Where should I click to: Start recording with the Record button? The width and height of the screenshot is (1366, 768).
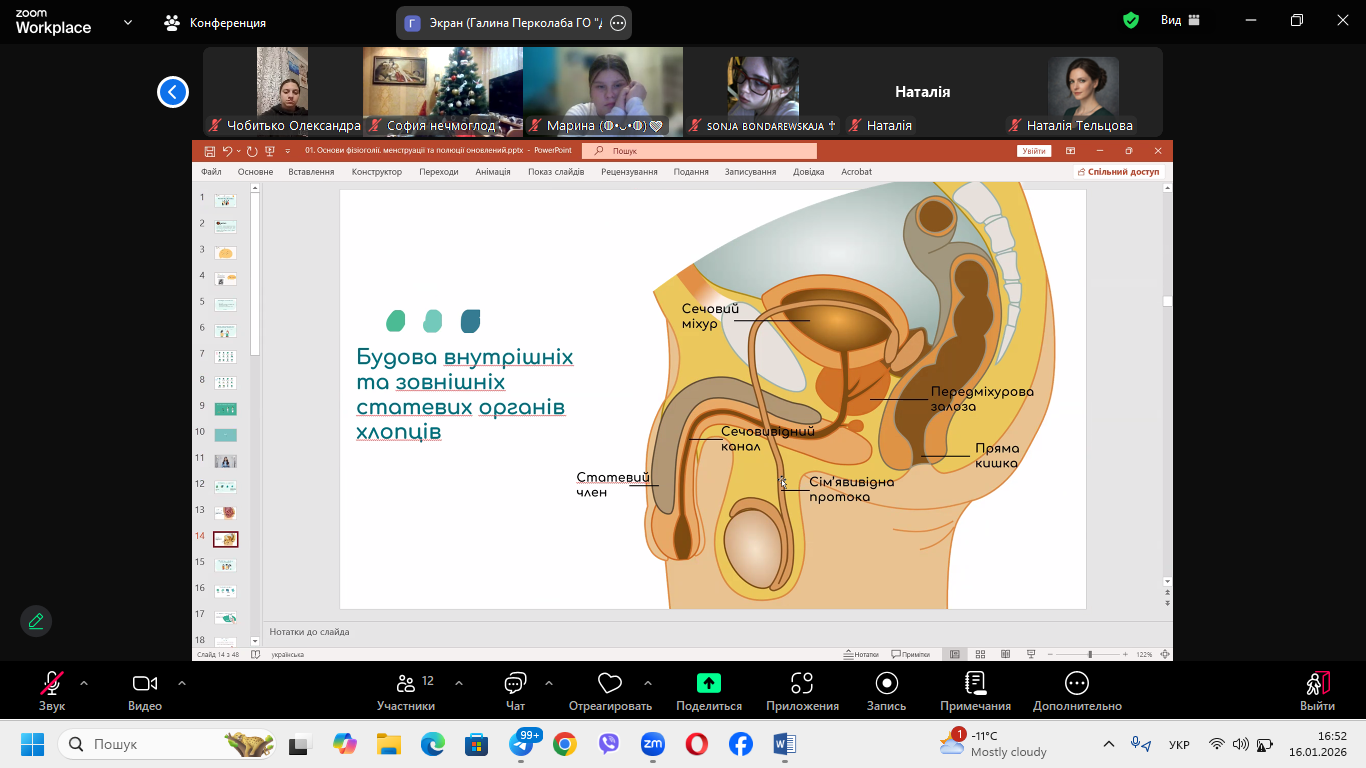pos(886,690)
